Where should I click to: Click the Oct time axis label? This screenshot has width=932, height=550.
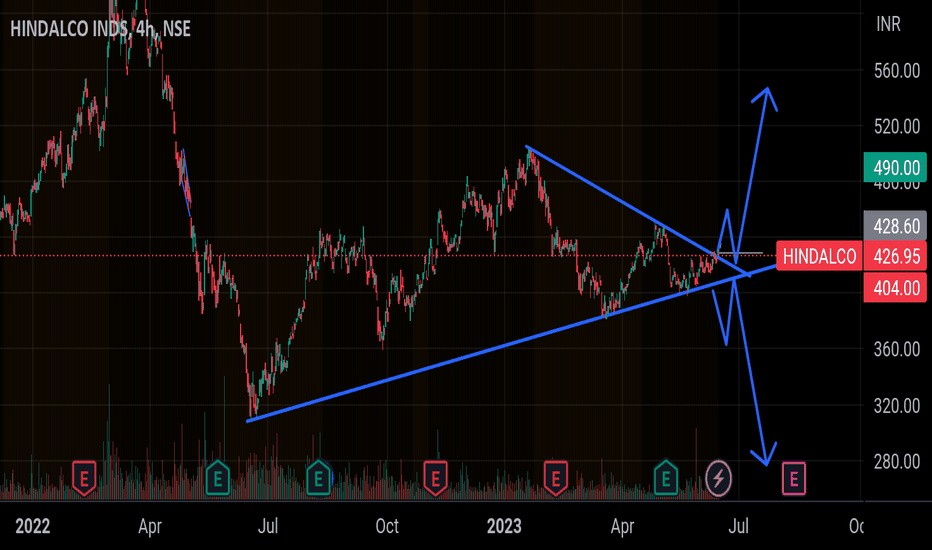click(387, 526)
